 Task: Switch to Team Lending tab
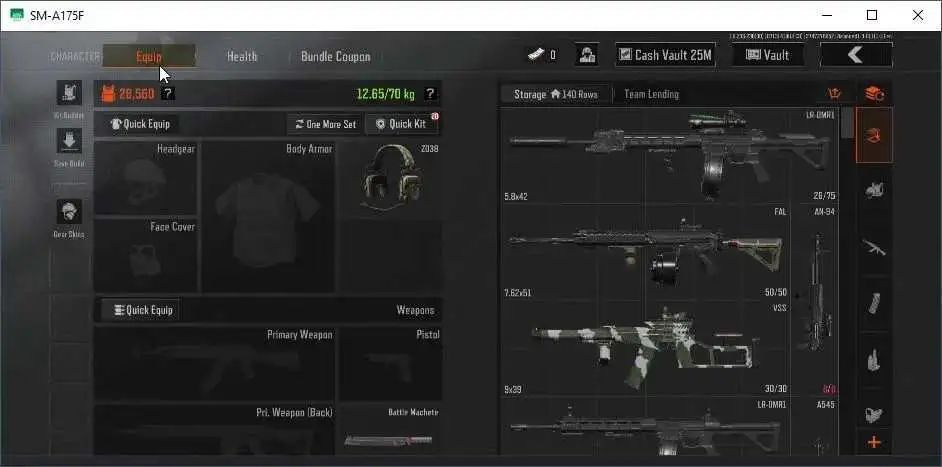(652, 94)
